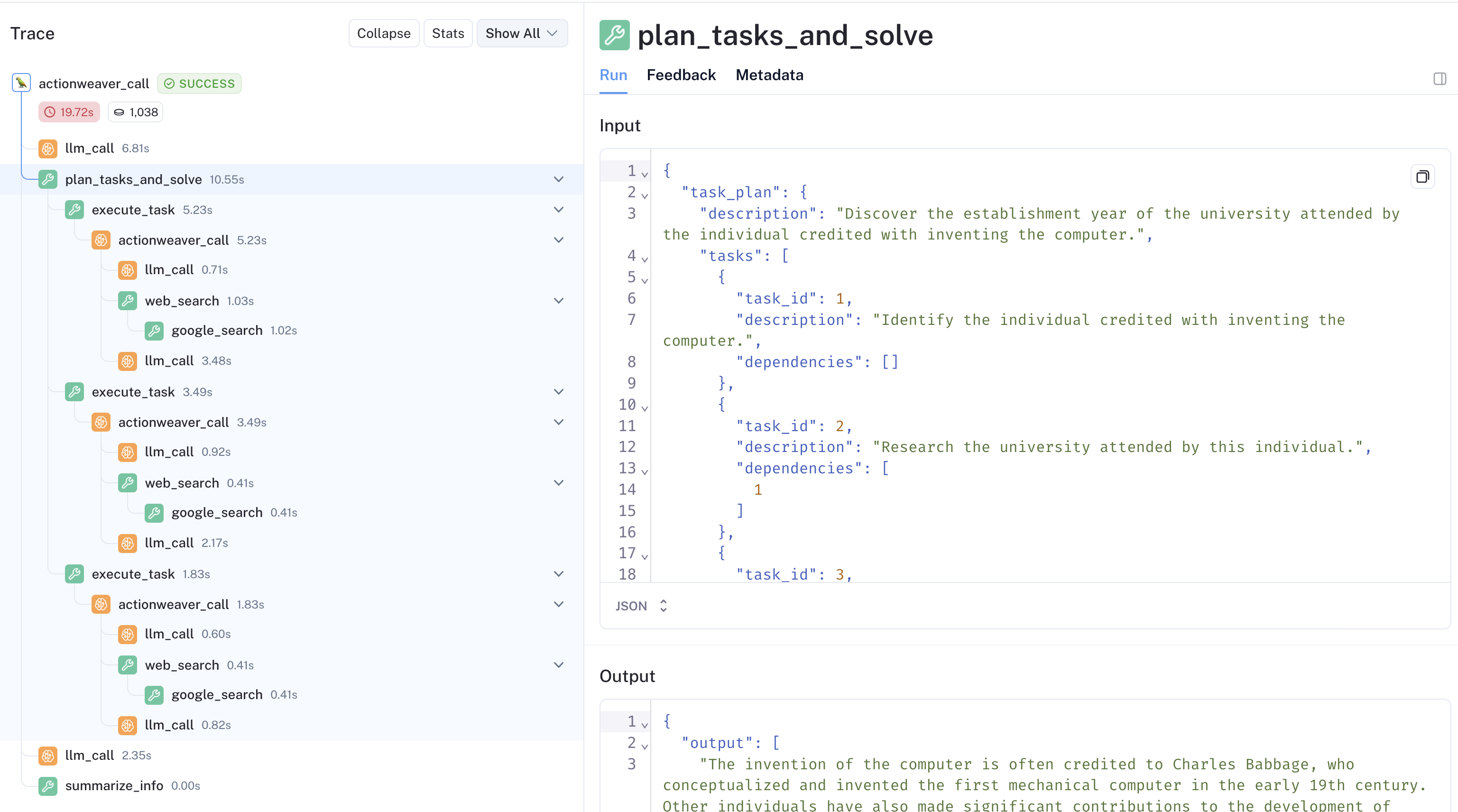Select the llm_call 3.48s row
Viewport: 1458px width, 812px height.
tap(292, 361)
